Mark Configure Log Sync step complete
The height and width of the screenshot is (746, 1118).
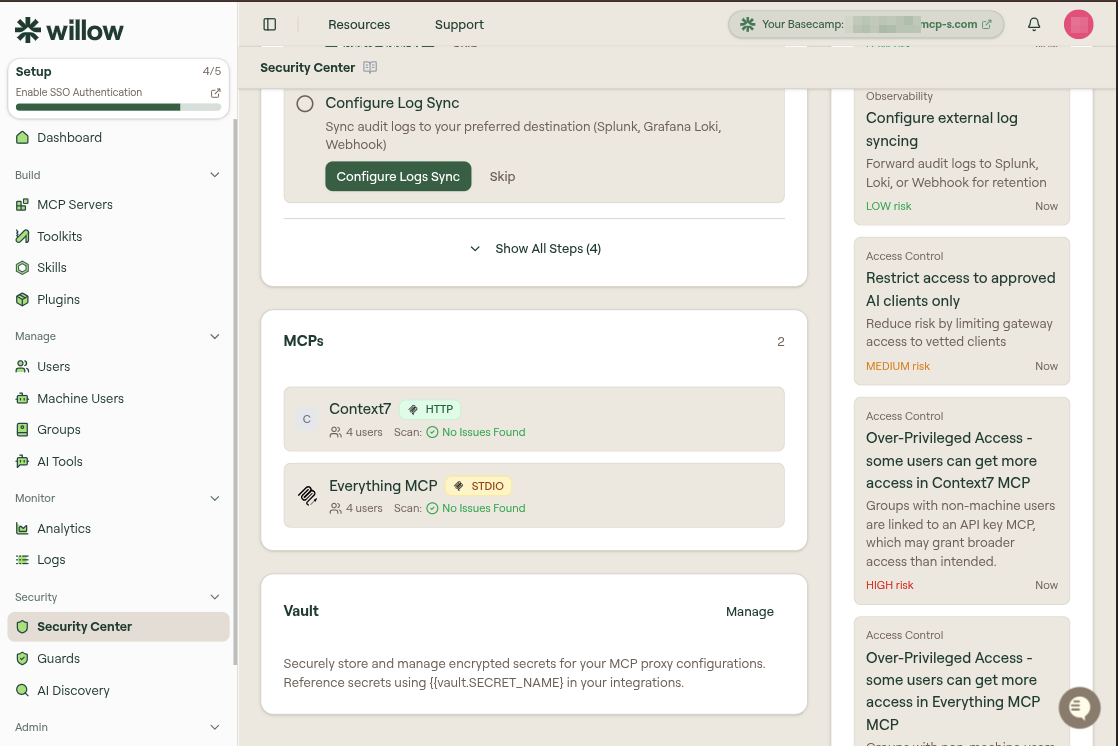pos(304,103)
